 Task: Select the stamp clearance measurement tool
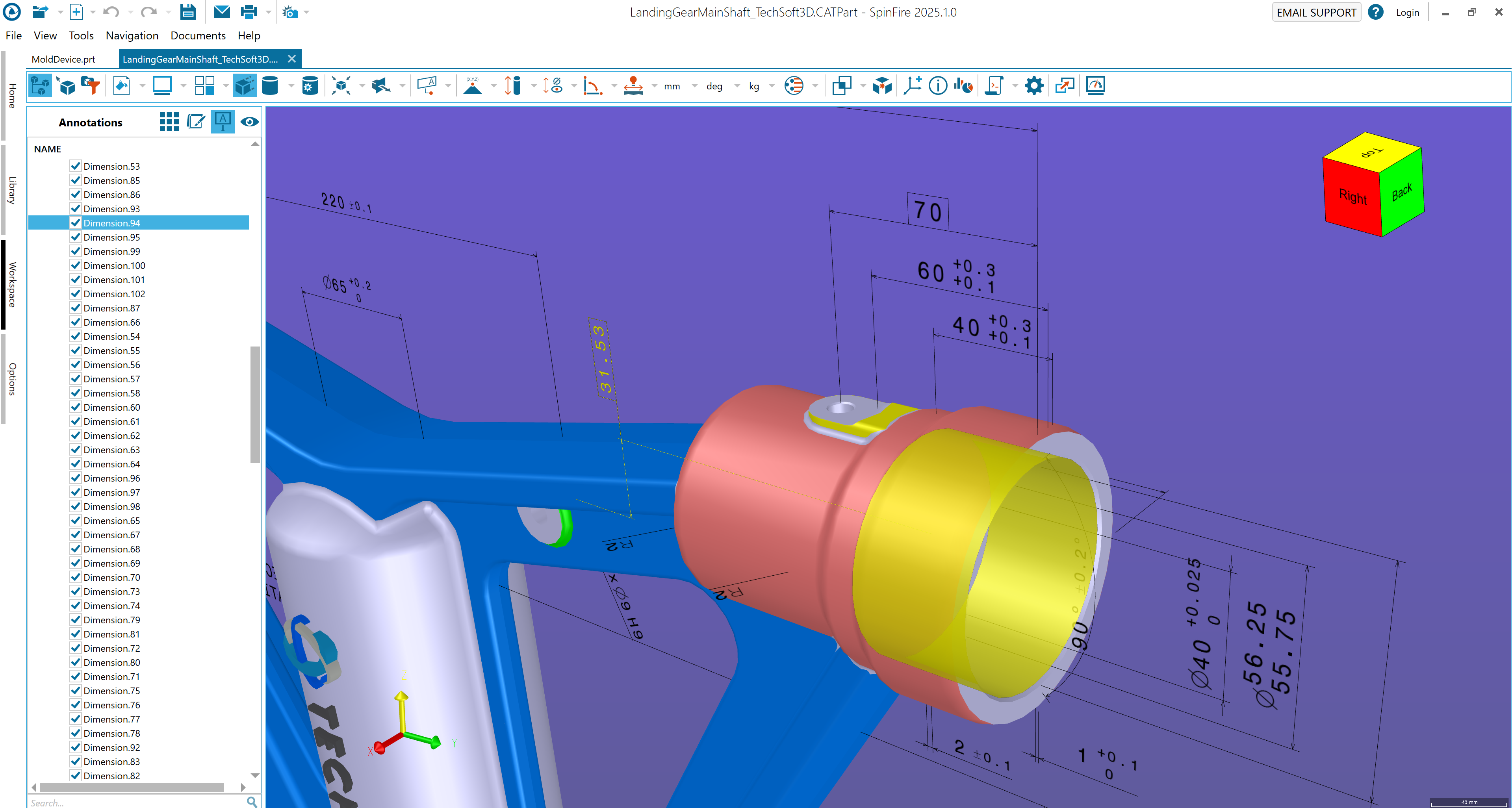tap(633, 86)
